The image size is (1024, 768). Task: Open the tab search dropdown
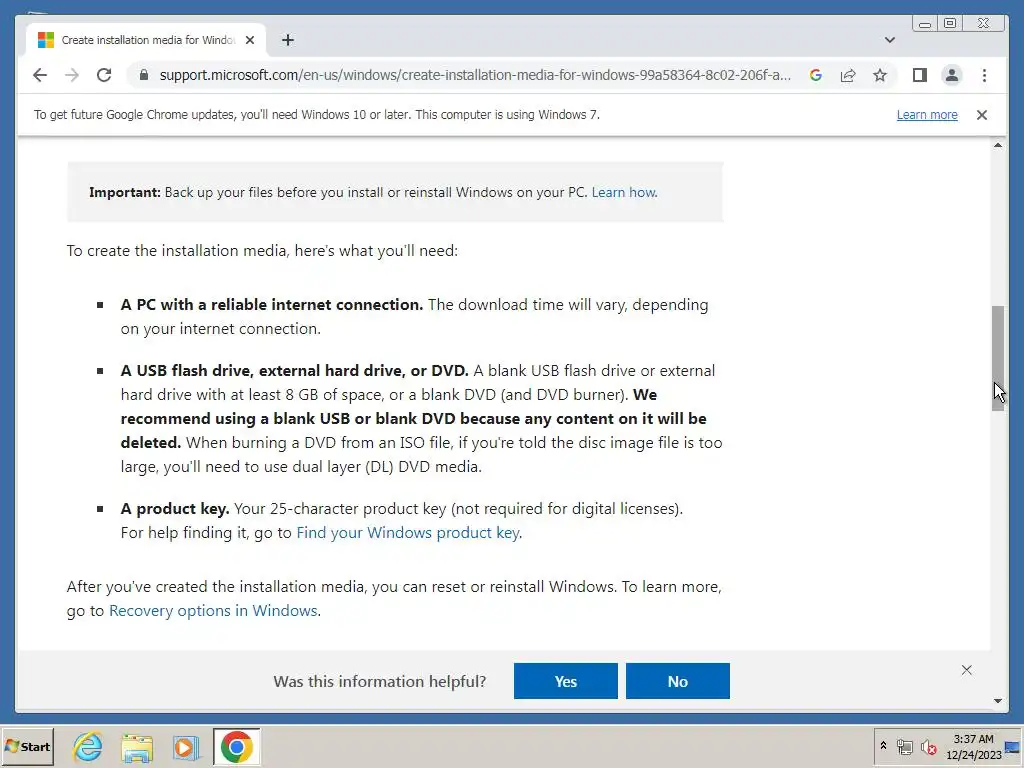point(889,40)
